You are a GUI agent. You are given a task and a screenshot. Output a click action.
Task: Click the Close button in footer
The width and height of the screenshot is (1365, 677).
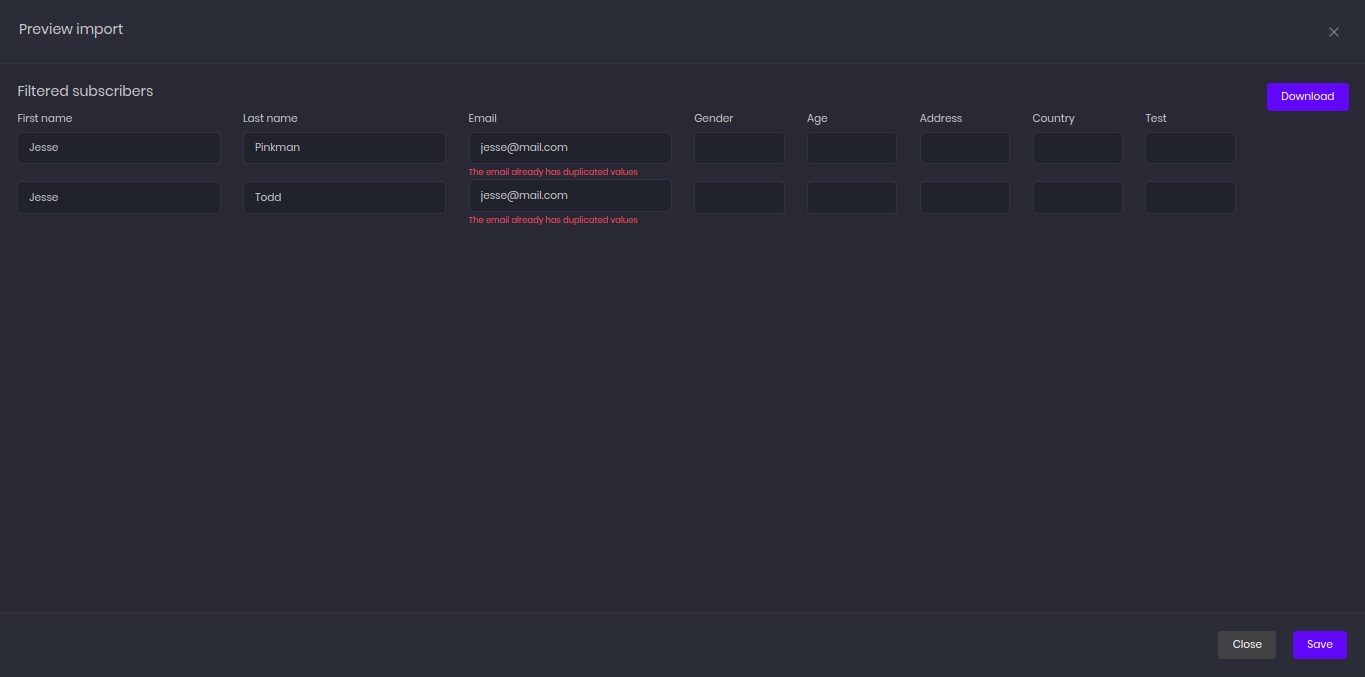[x=1246, y=645]
